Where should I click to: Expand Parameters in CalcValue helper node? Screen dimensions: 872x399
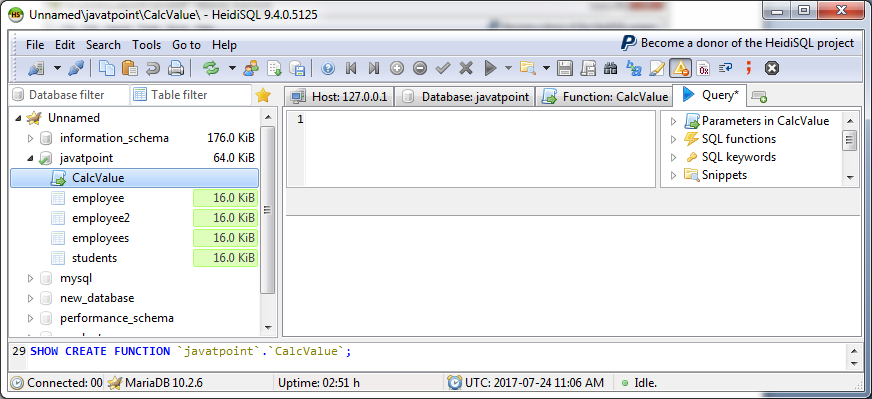[x=673, y=121]
